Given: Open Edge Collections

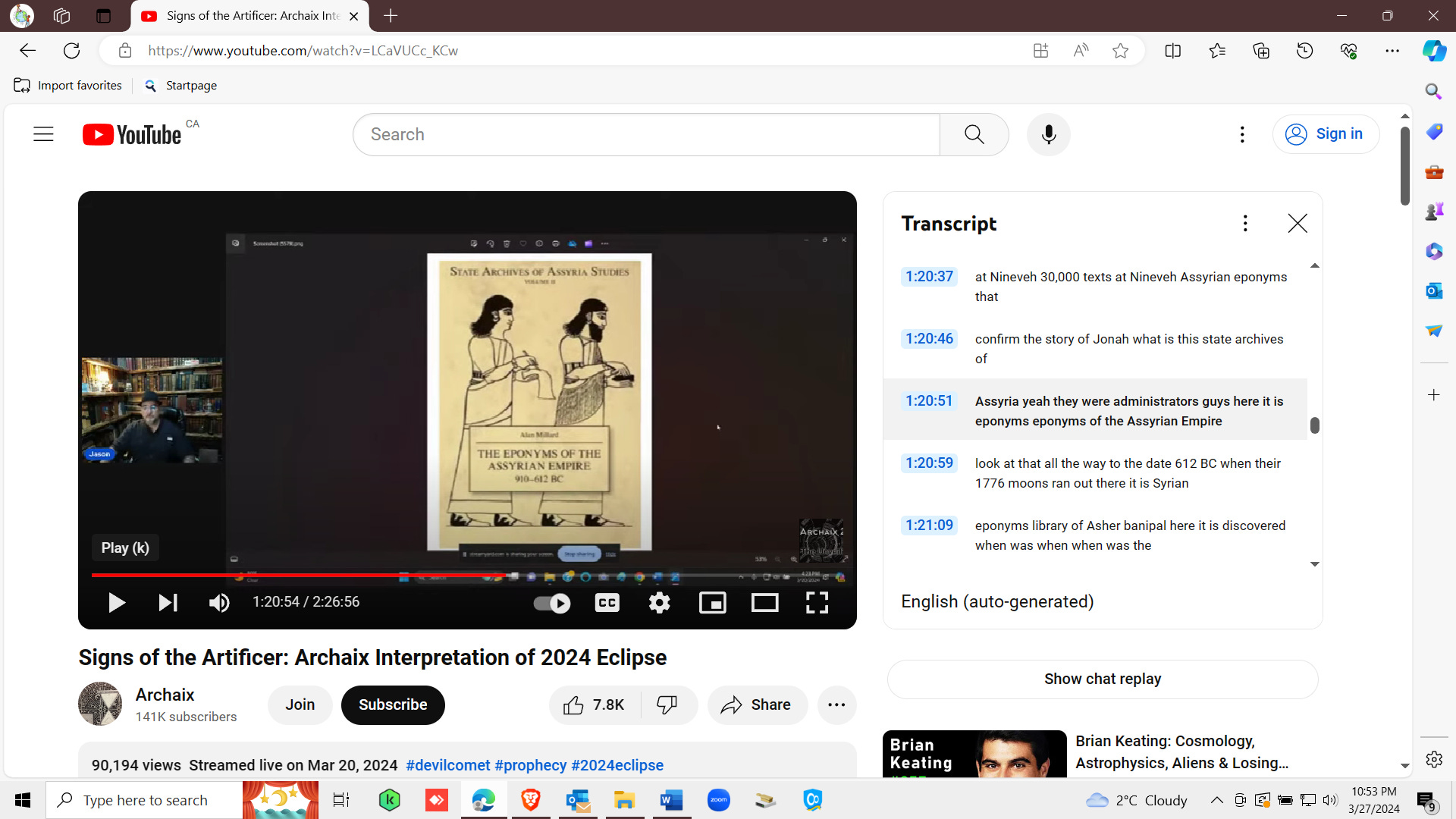Looking at the screenshot, I should click(1261, 51).
